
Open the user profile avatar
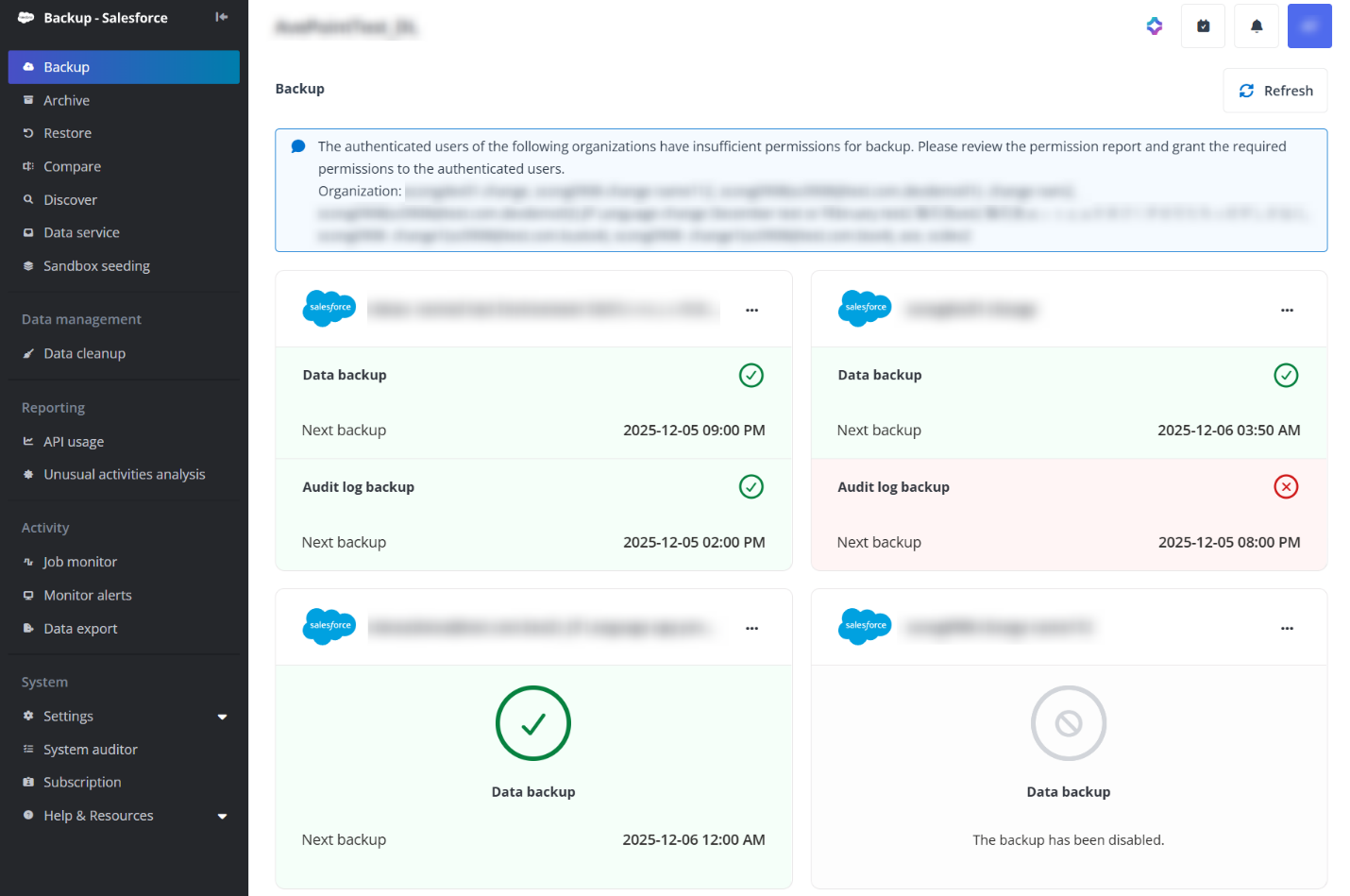tap(1309, 25)
